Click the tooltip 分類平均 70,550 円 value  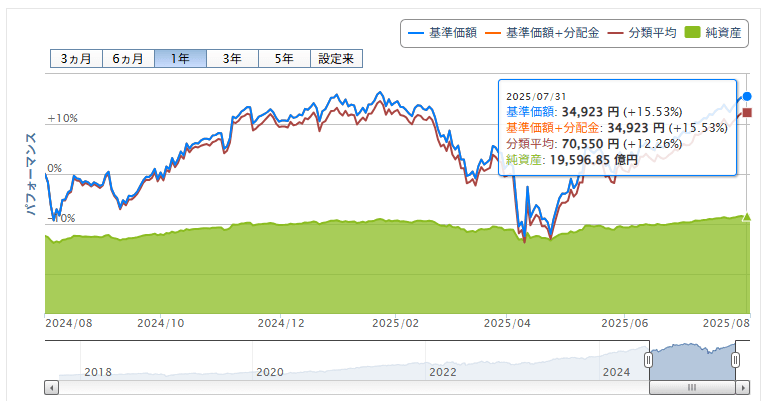(x=590, y=144)
